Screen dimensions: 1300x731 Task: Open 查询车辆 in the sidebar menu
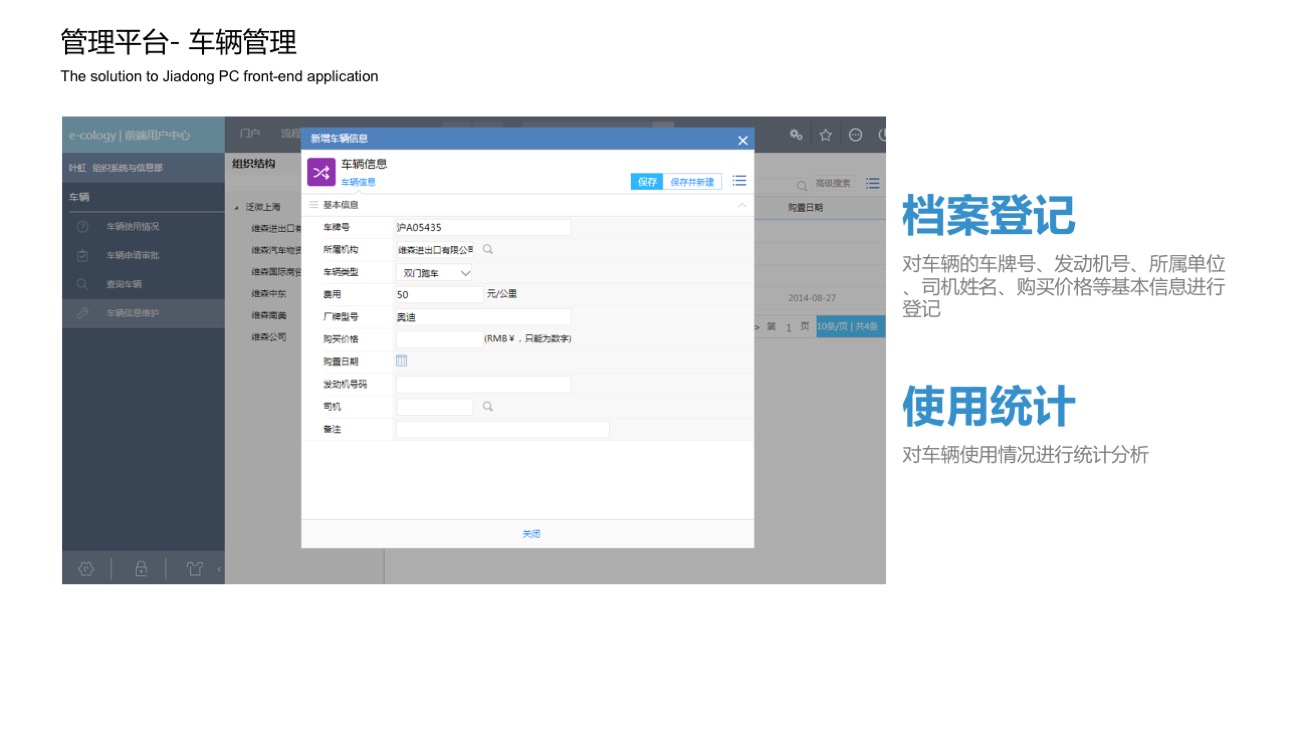tap(124, 285)
